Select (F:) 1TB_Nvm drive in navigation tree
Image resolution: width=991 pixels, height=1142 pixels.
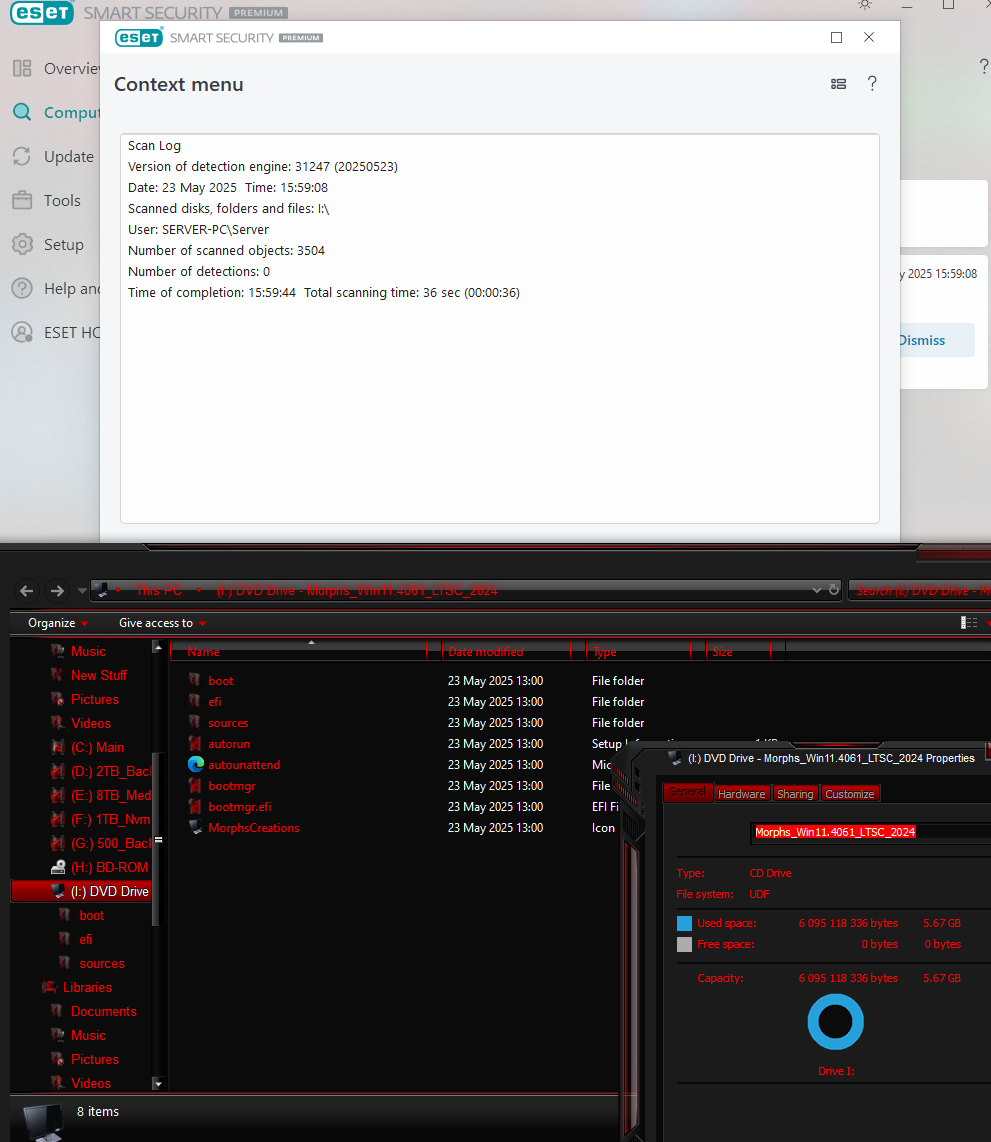100,819
